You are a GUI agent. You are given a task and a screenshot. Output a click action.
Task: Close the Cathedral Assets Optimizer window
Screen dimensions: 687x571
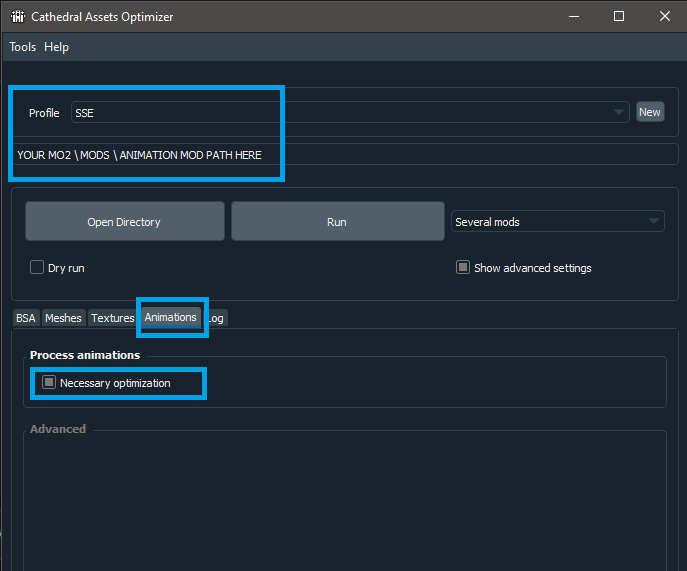(x=665, y=17)
